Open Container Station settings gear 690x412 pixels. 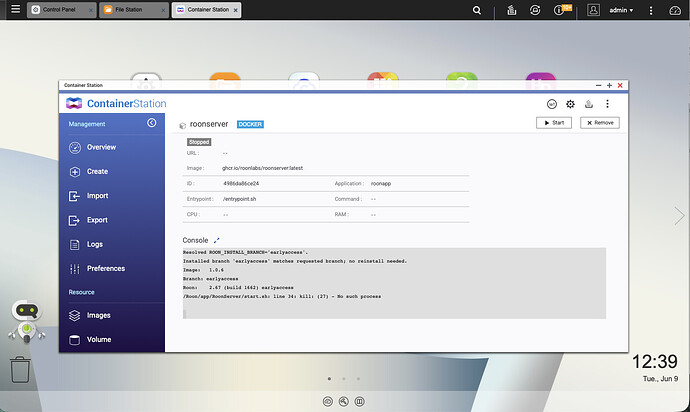(x=570, y=104)
